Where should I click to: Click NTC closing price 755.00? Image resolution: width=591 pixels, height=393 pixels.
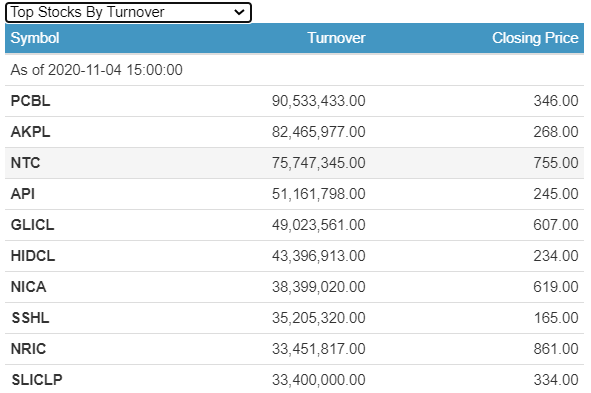click(556, 163)
